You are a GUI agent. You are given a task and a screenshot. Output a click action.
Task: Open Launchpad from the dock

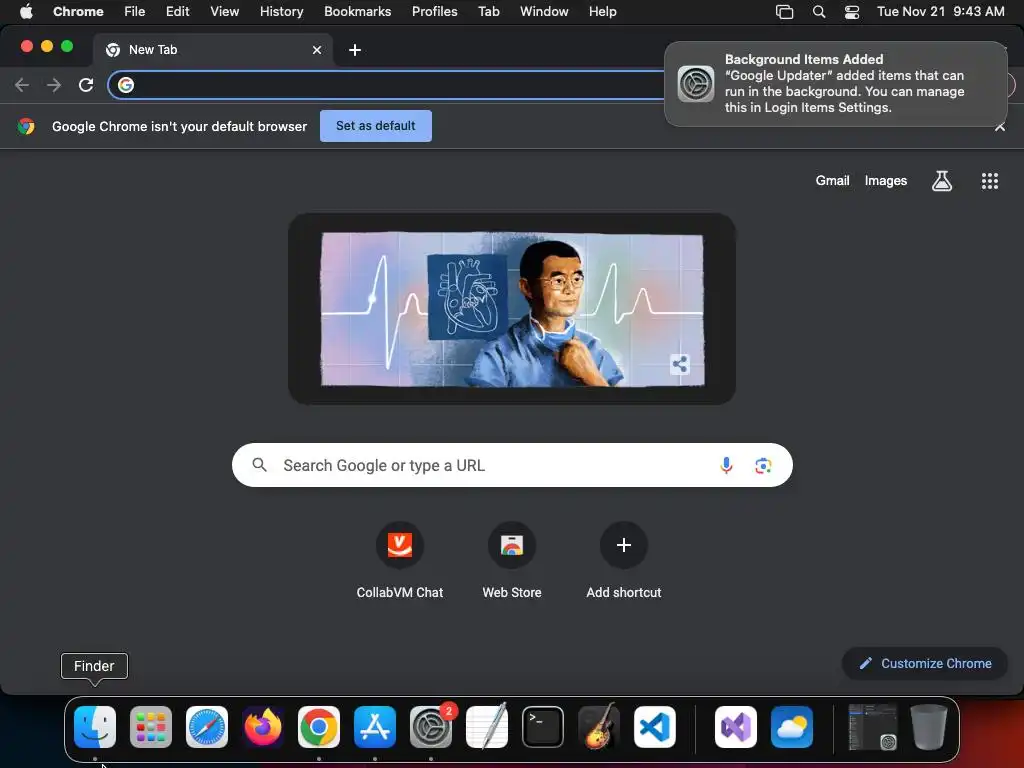click(x=151, y=726)
